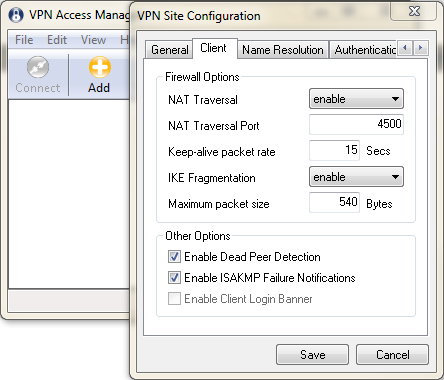This screenshot has width=444, height=380.
Task: Check the Enable Client Login Banner box
Action: [174, 299]
